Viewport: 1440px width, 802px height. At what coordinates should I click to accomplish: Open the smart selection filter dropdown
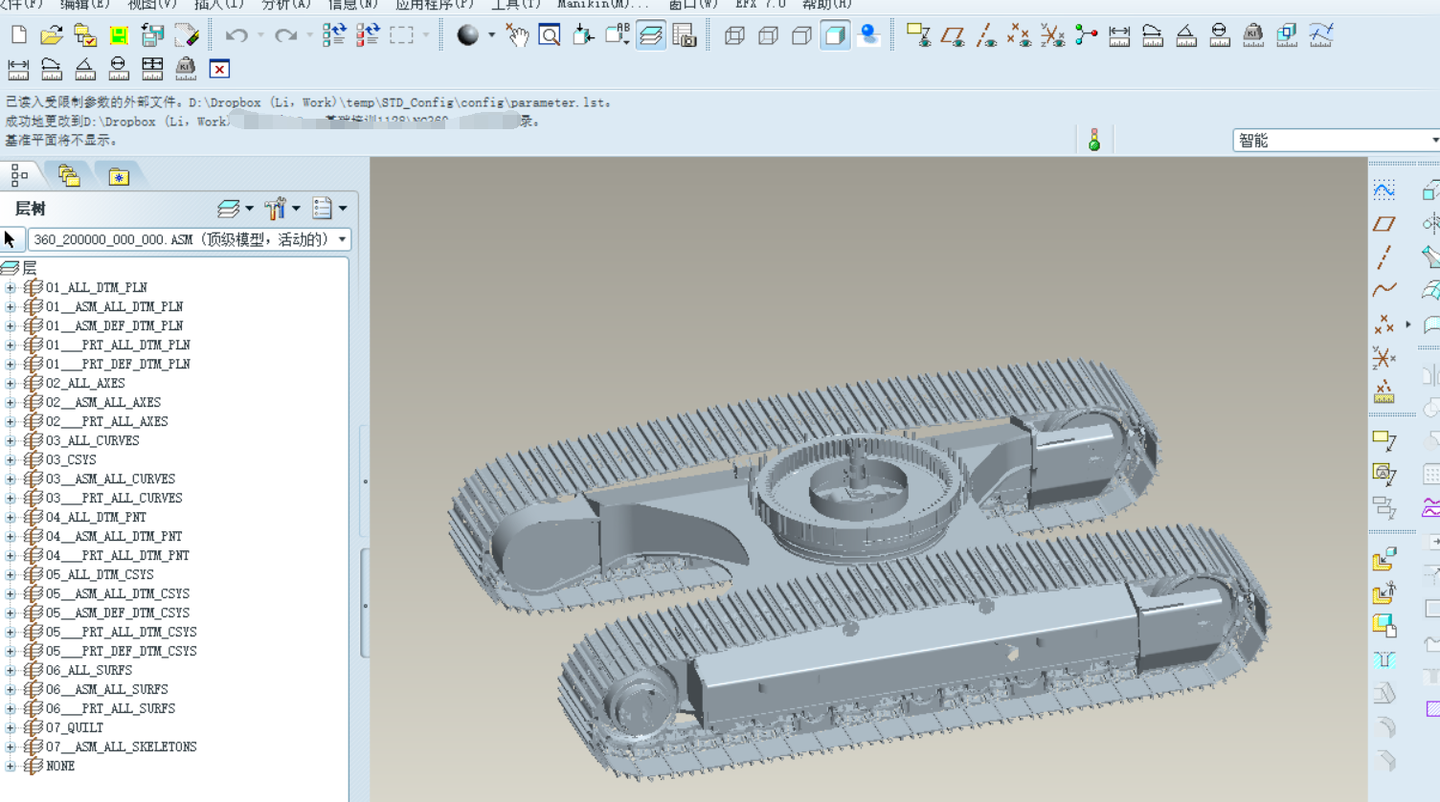click(x=1336, y=140)
